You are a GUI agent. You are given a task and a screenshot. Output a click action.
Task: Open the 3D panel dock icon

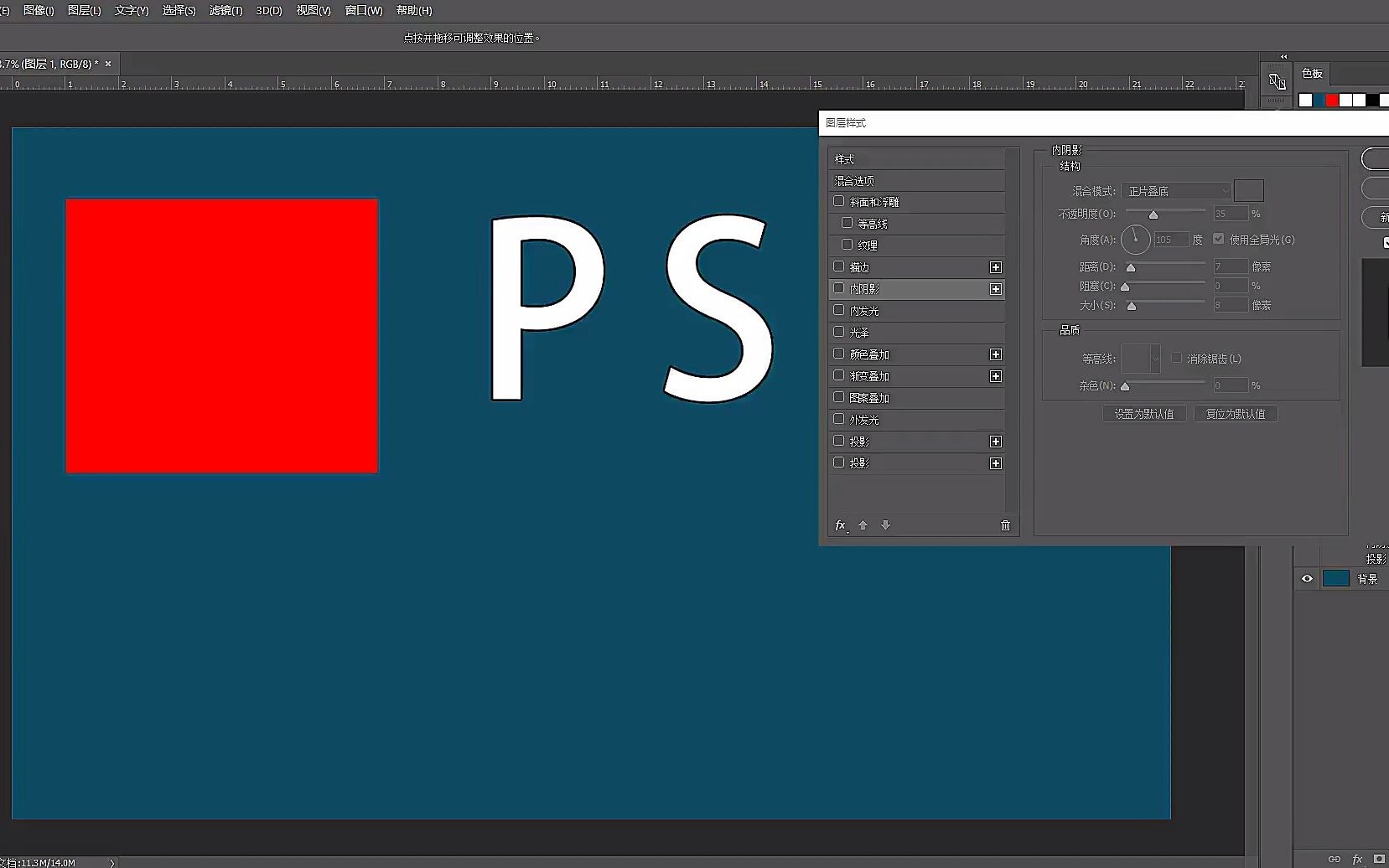pos(1277,81)
